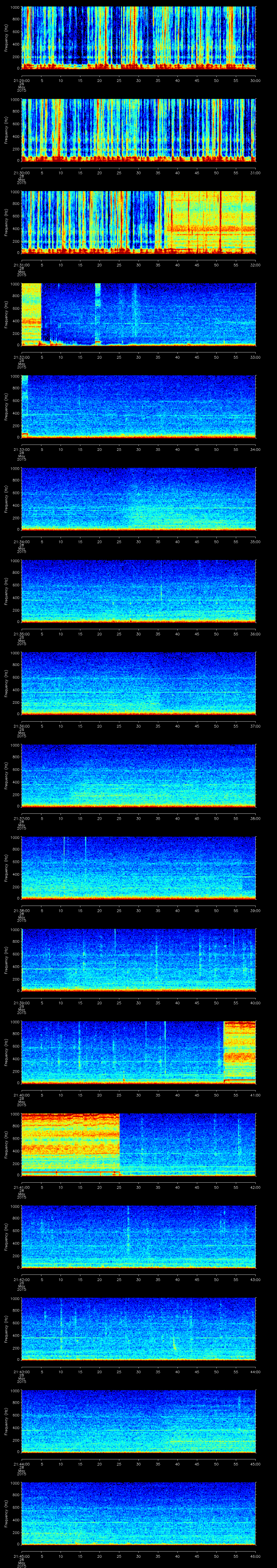Select the spectrogram panel beginning at 21:30:00

[138, 130]
